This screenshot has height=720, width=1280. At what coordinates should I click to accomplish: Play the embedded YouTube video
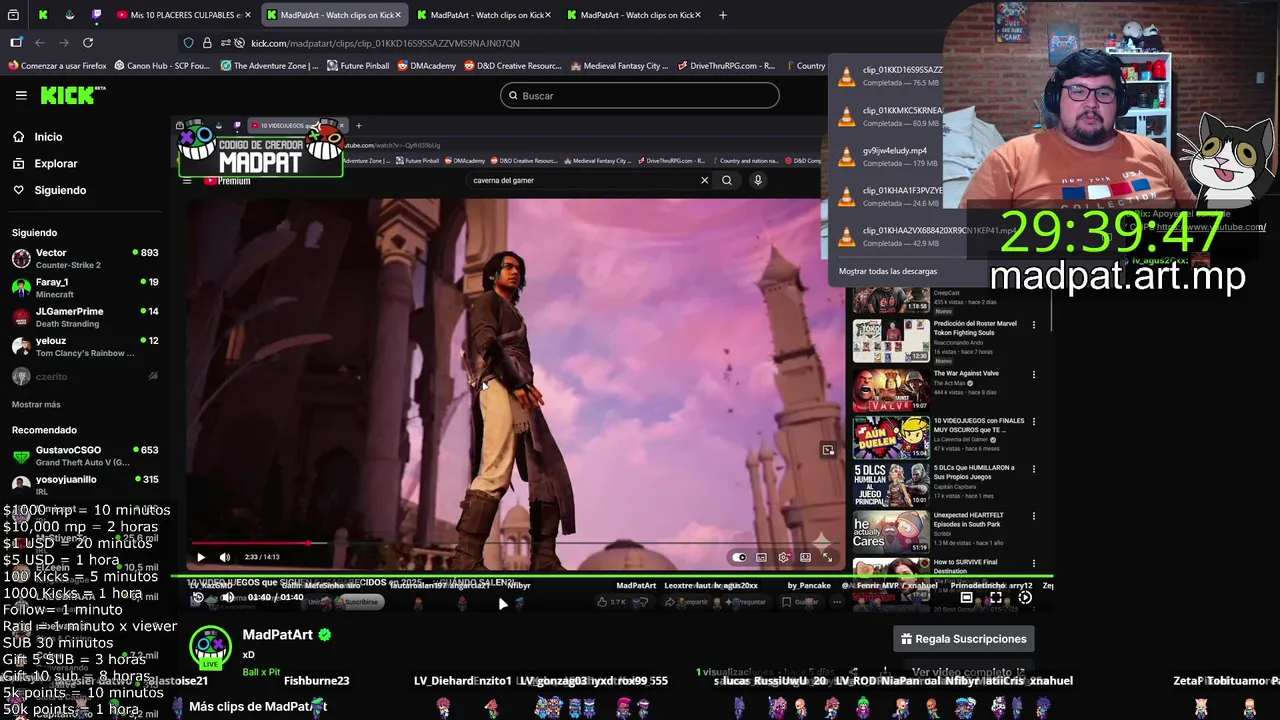[x=201, y=557]
